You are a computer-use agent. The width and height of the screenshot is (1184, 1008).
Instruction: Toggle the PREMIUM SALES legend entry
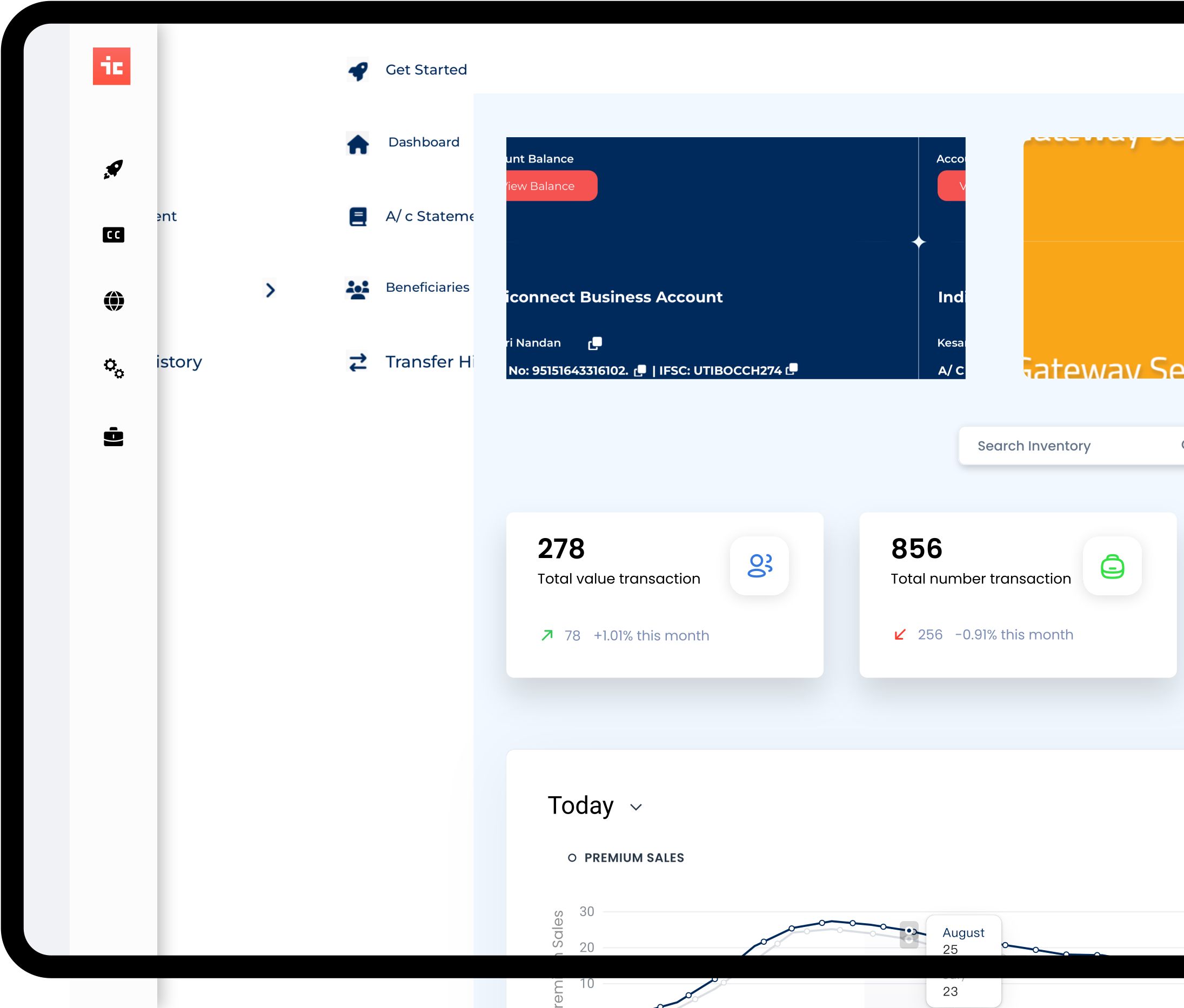626,858
